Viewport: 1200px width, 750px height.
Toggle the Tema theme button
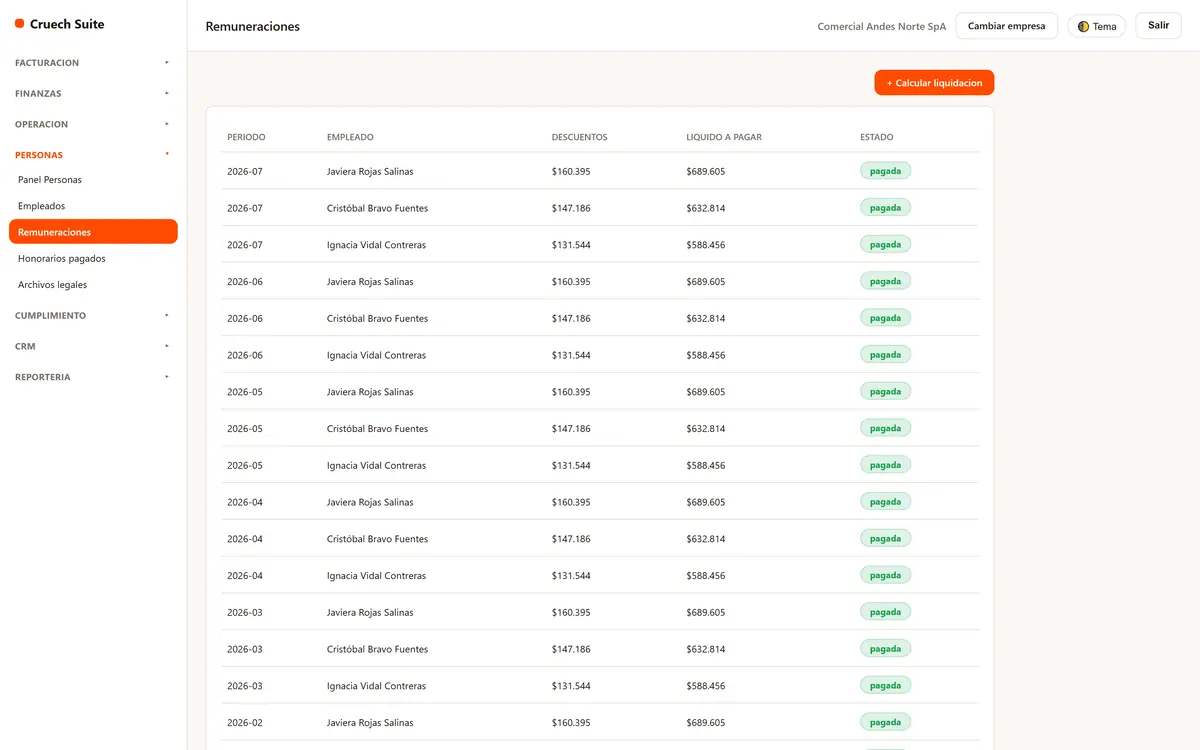click(x=1097, y=27)
